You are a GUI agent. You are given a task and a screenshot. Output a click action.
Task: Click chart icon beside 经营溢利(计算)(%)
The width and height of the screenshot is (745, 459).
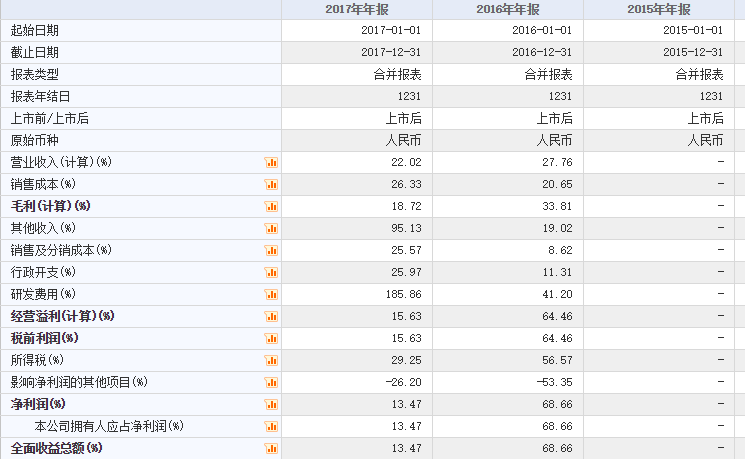tap(271, 316)
